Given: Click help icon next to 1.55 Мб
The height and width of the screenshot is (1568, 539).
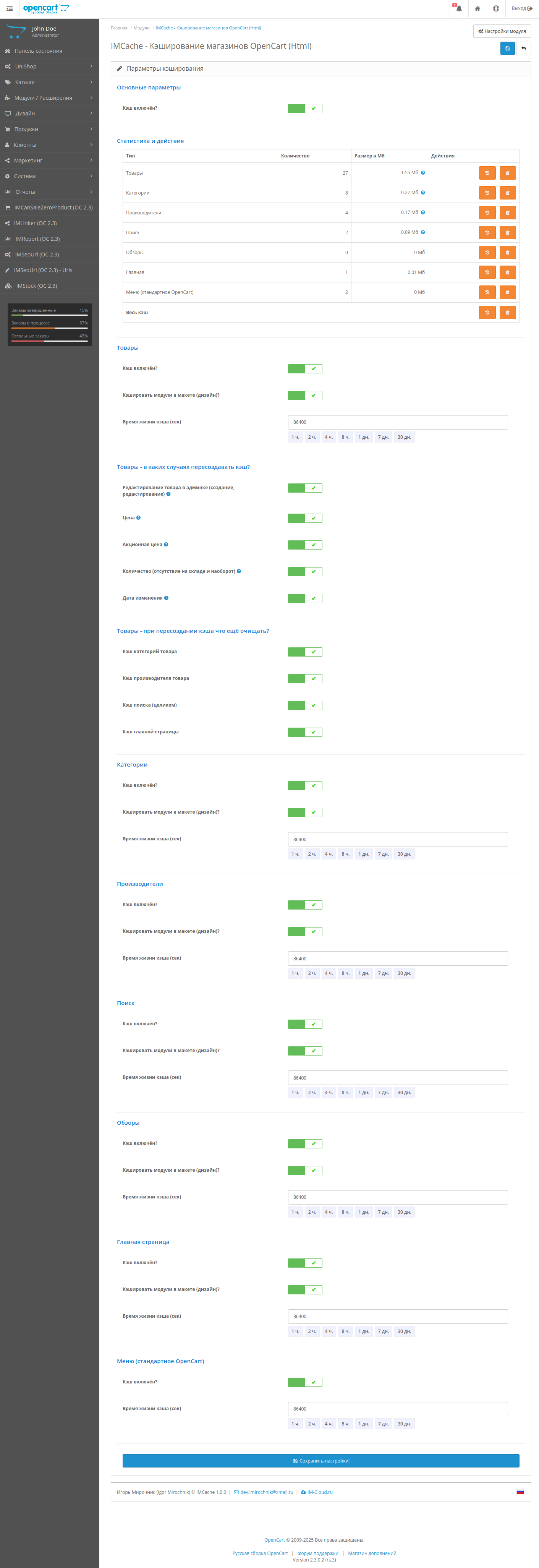Looking at the screenshot, I should (423, 173).
